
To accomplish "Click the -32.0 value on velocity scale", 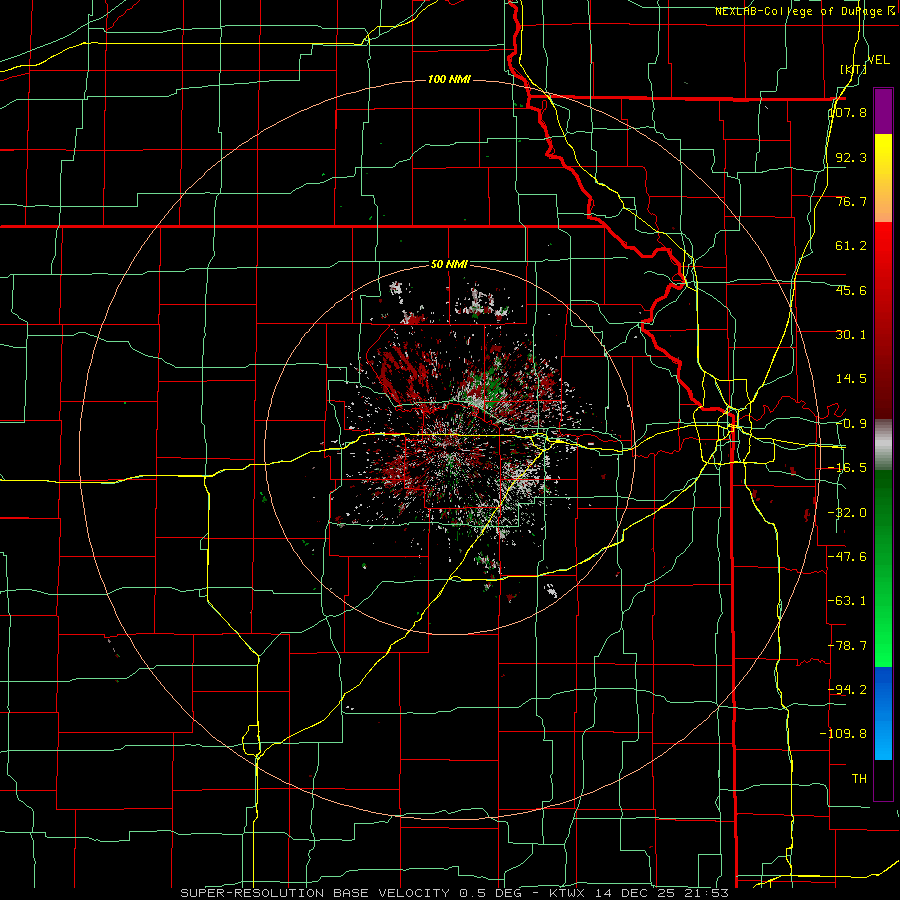I will [x=848, y=513].
